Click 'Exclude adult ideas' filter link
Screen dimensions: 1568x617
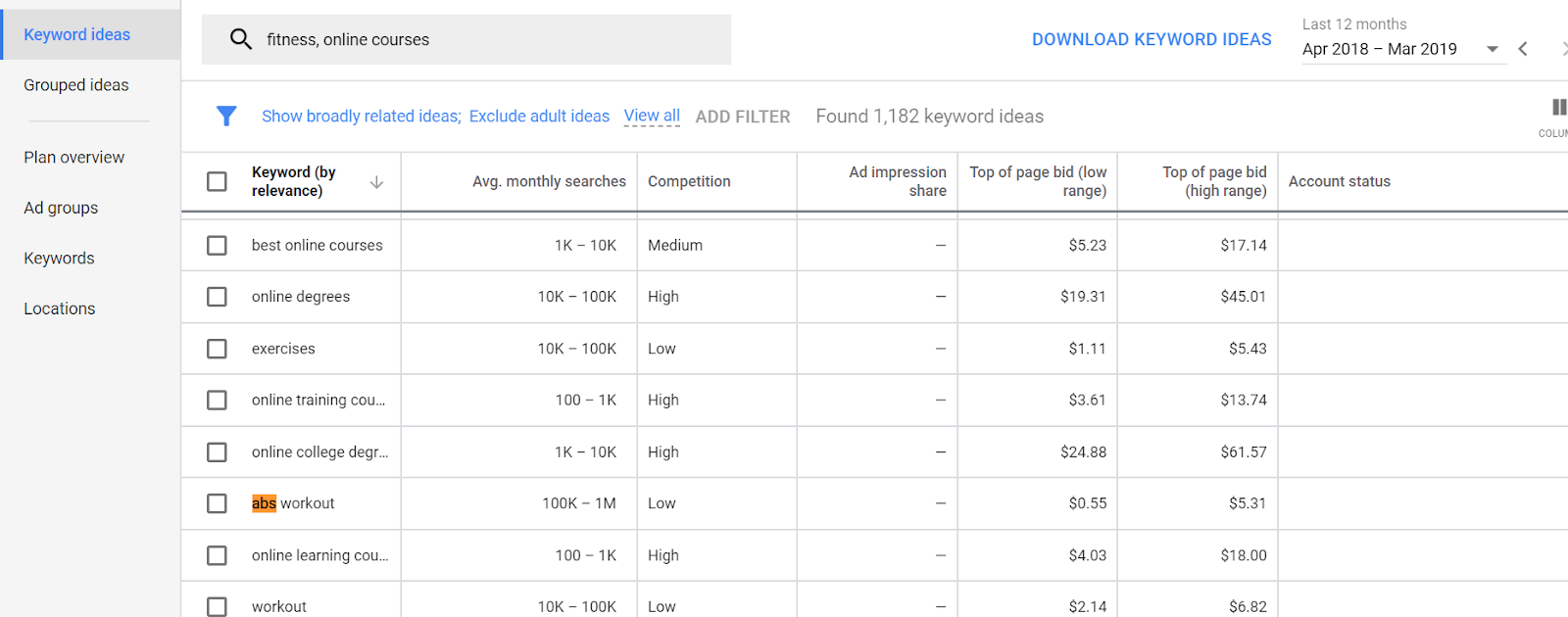pyautogui.click(x=539, y=117)
